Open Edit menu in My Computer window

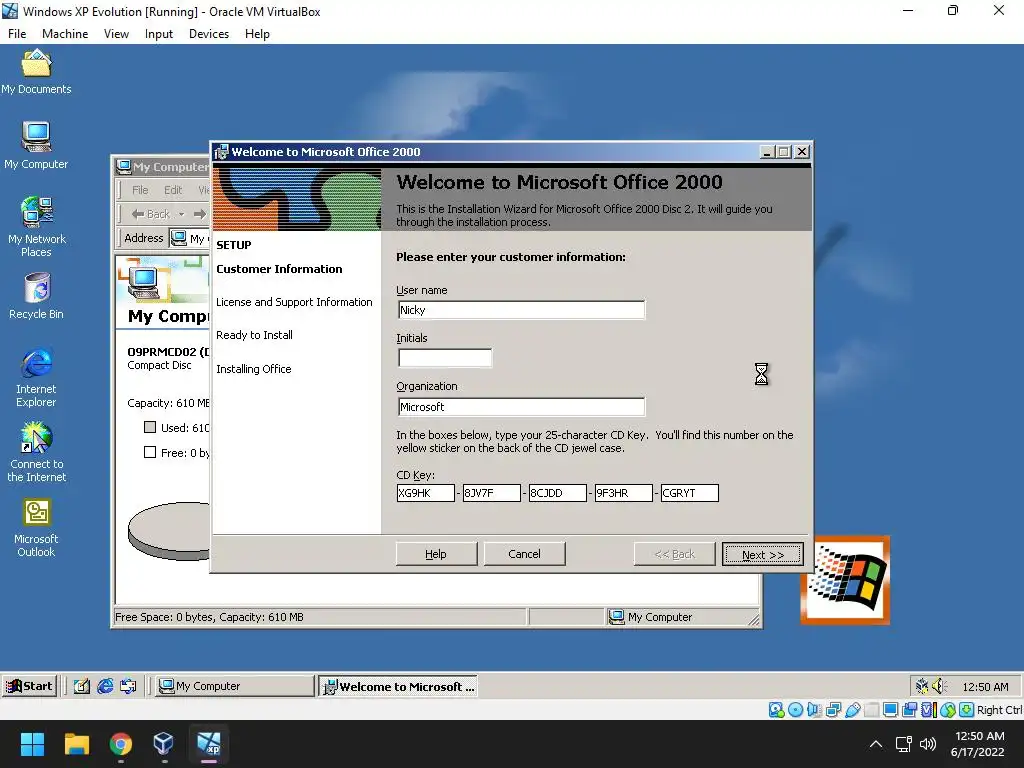pos(173,190)
